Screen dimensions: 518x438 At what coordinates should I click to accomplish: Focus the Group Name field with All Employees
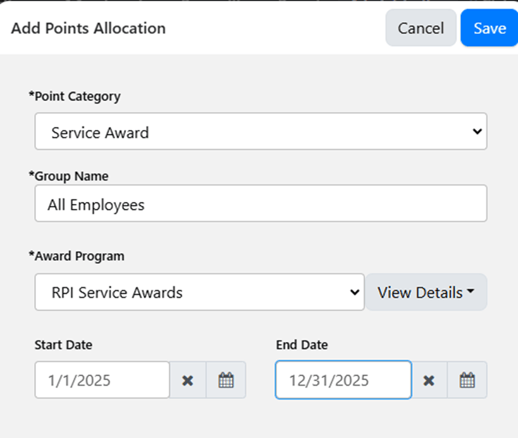(261, 203)
